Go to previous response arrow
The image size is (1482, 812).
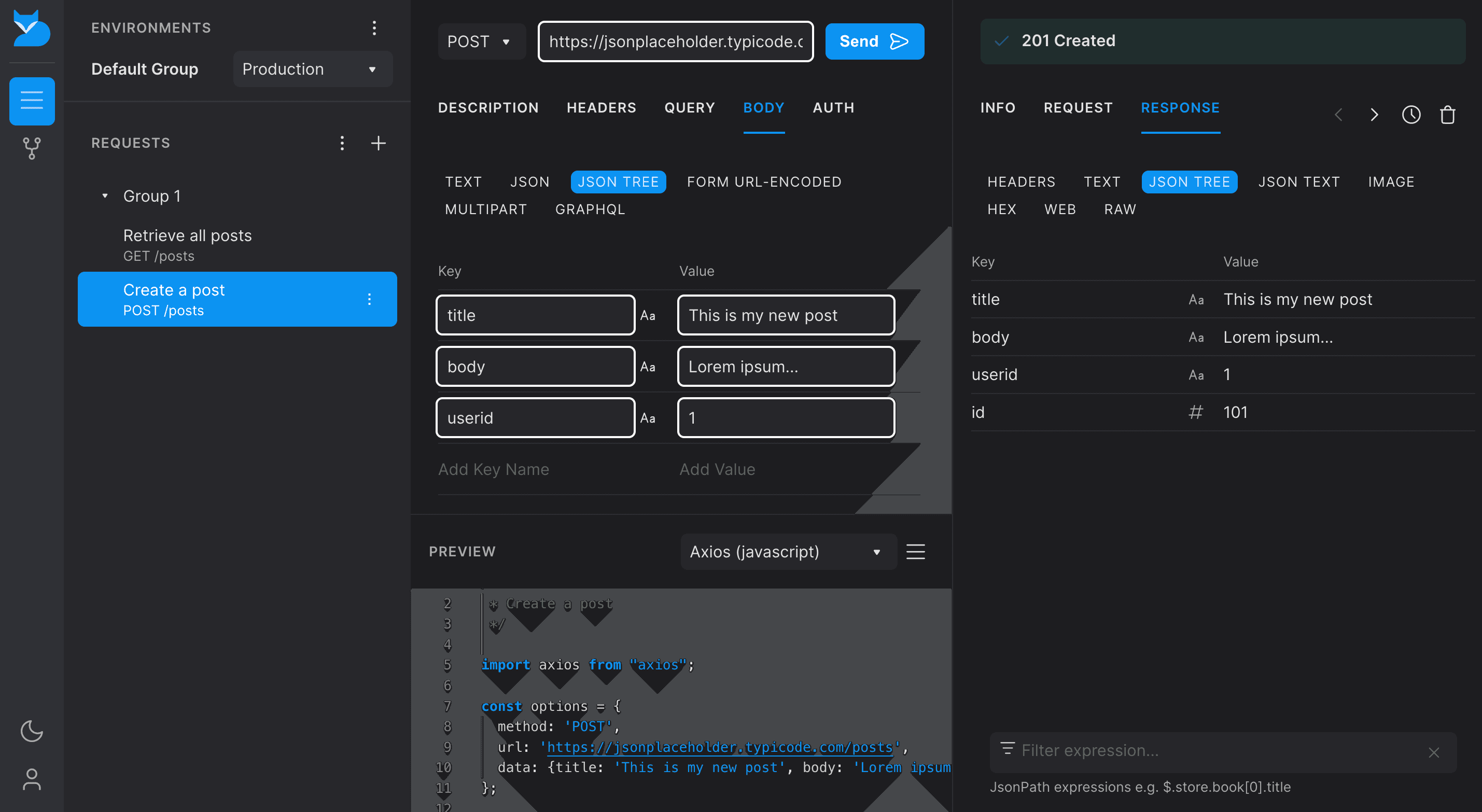tap(1339, 115)
